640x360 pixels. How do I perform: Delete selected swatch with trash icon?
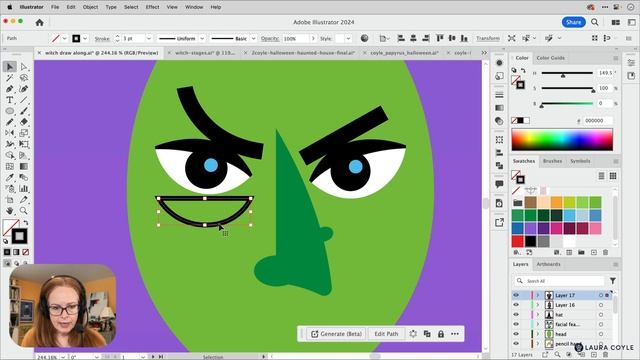click(x=606, y=252)
